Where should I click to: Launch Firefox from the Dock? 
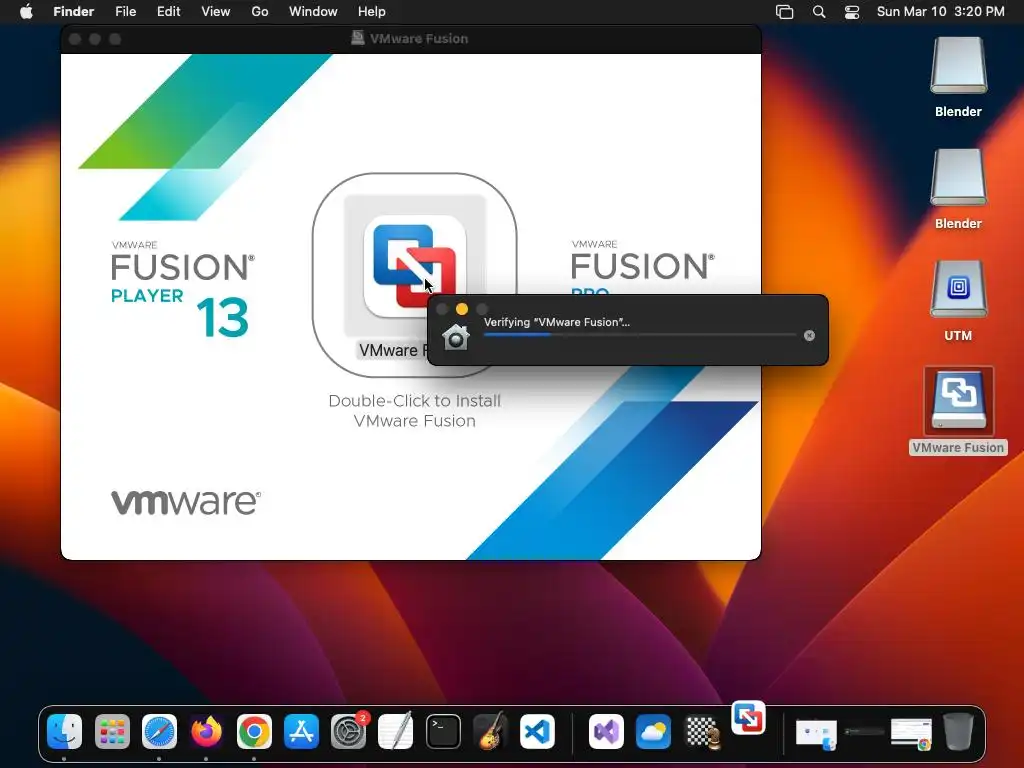coord(206,731)
